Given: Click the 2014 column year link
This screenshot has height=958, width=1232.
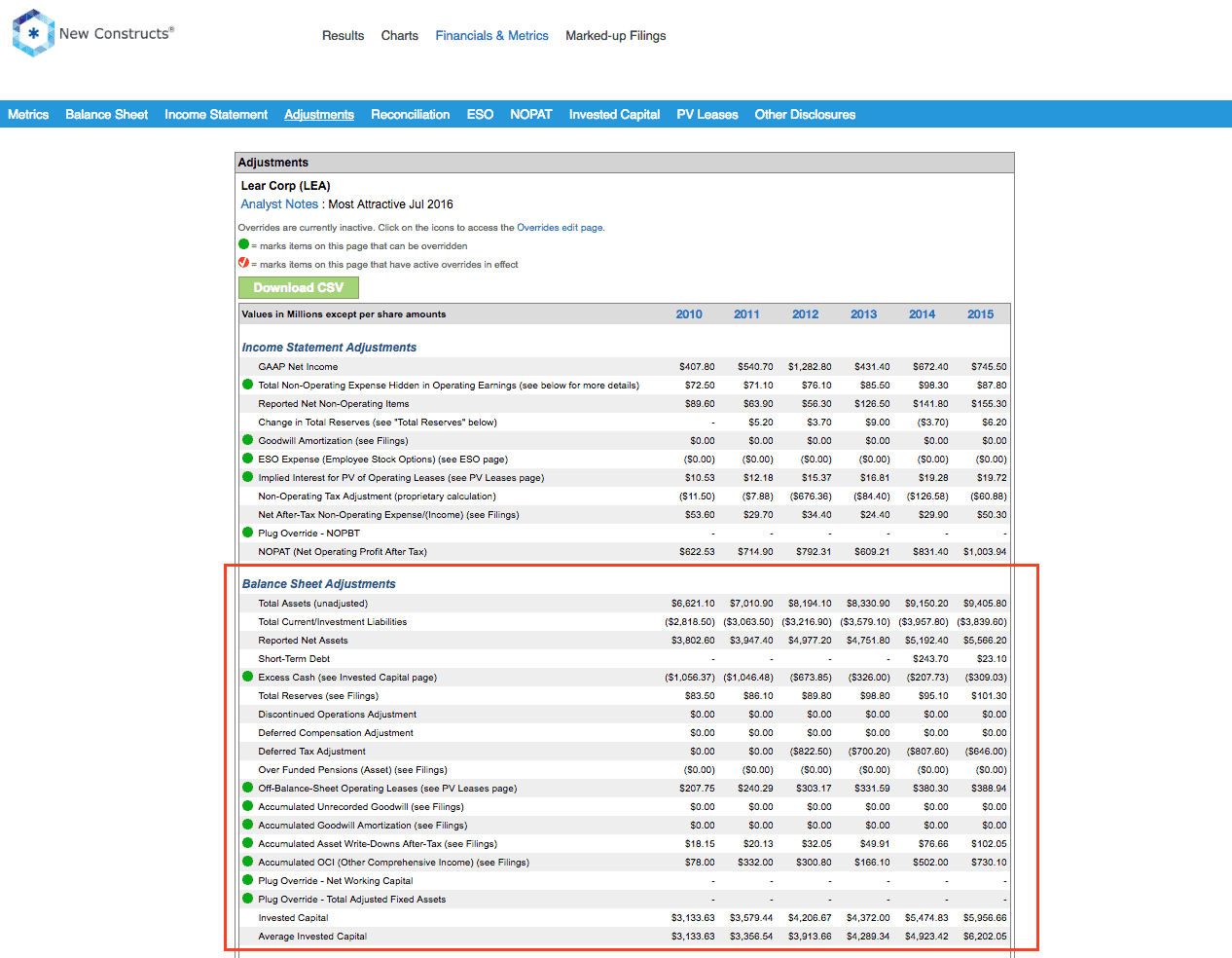Looking at the screenshot, I should (923, 314).
